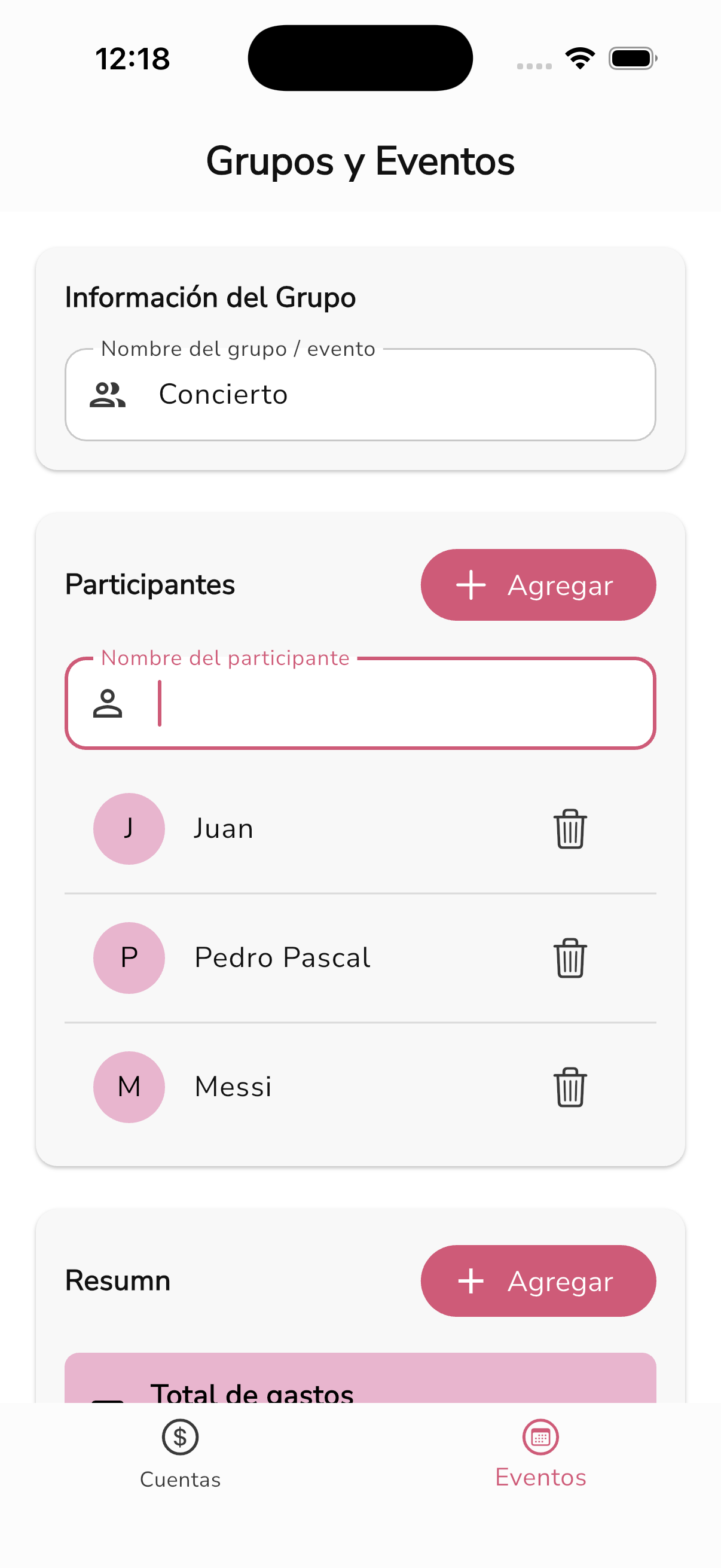
Task: Select the Eventos tab label
Action: pyautogui.click(x=540, y=1477)
